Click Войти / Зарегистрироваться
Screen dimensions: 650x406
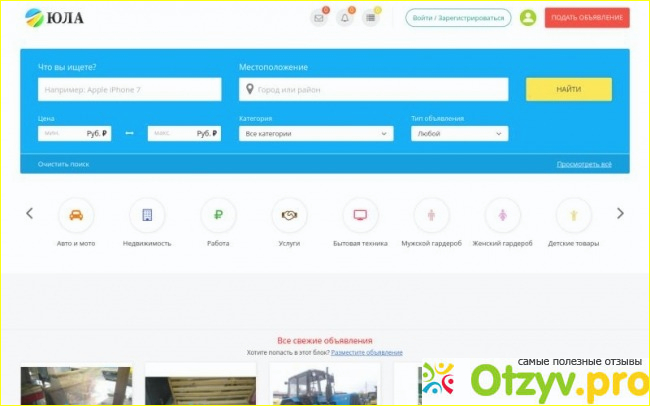pos(458,18)
